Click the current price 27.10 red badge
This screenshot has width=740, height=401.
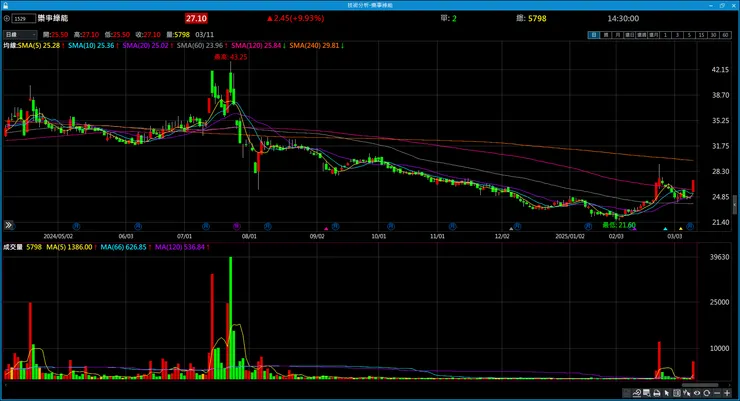pos(196,18)
